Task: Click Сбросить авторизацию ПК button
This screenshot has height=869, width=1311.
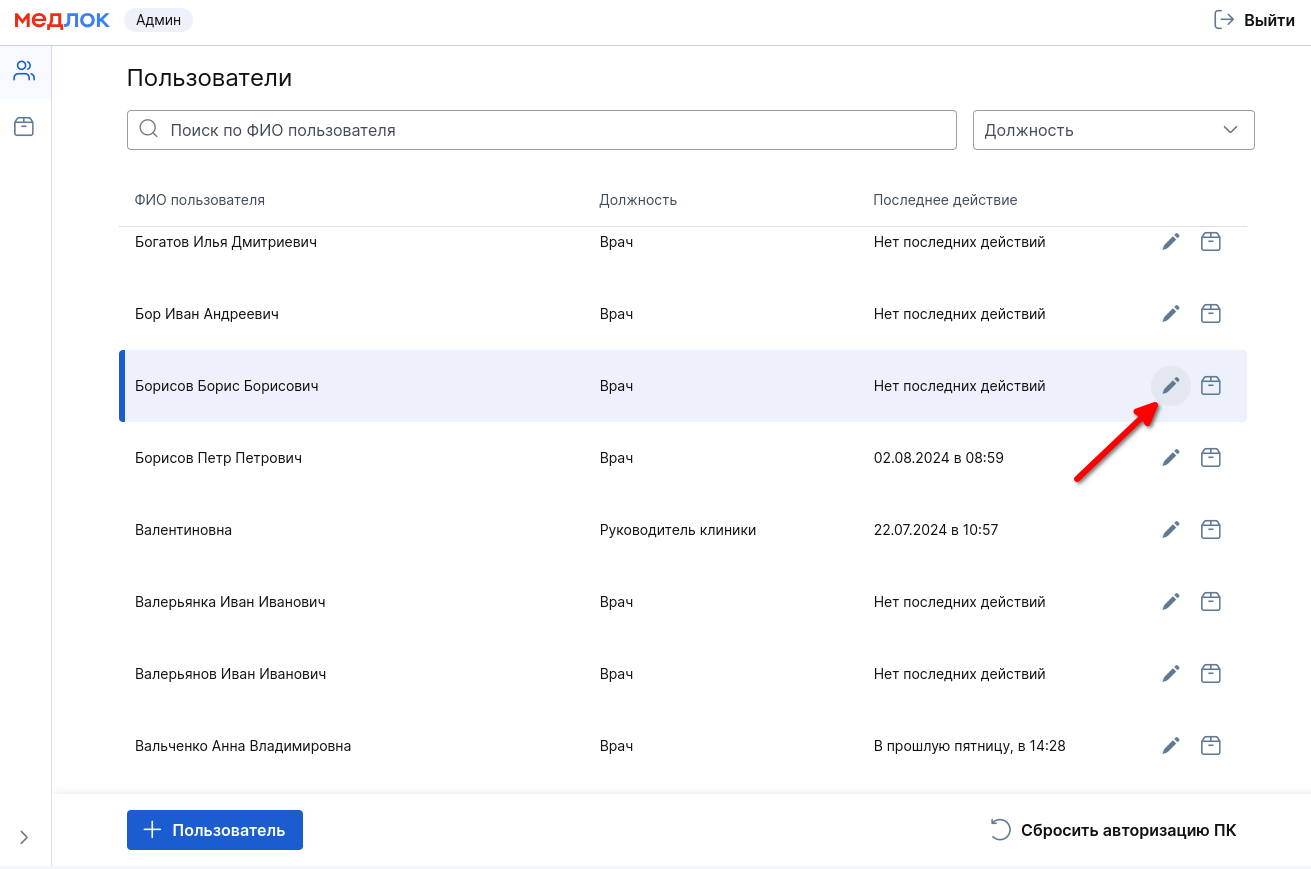Action: click(1113, 830)
